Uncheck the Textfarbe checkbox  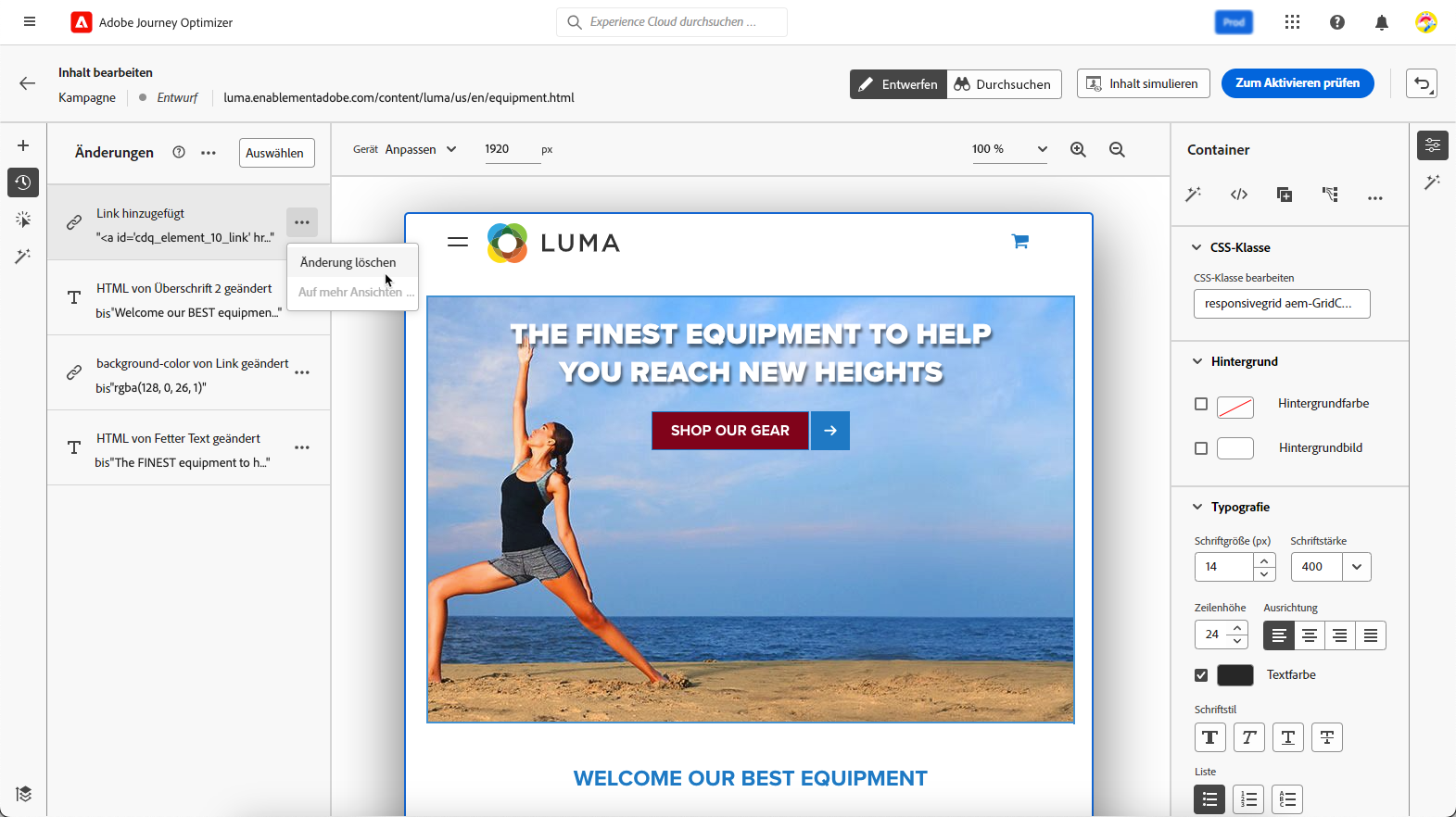1201,675
